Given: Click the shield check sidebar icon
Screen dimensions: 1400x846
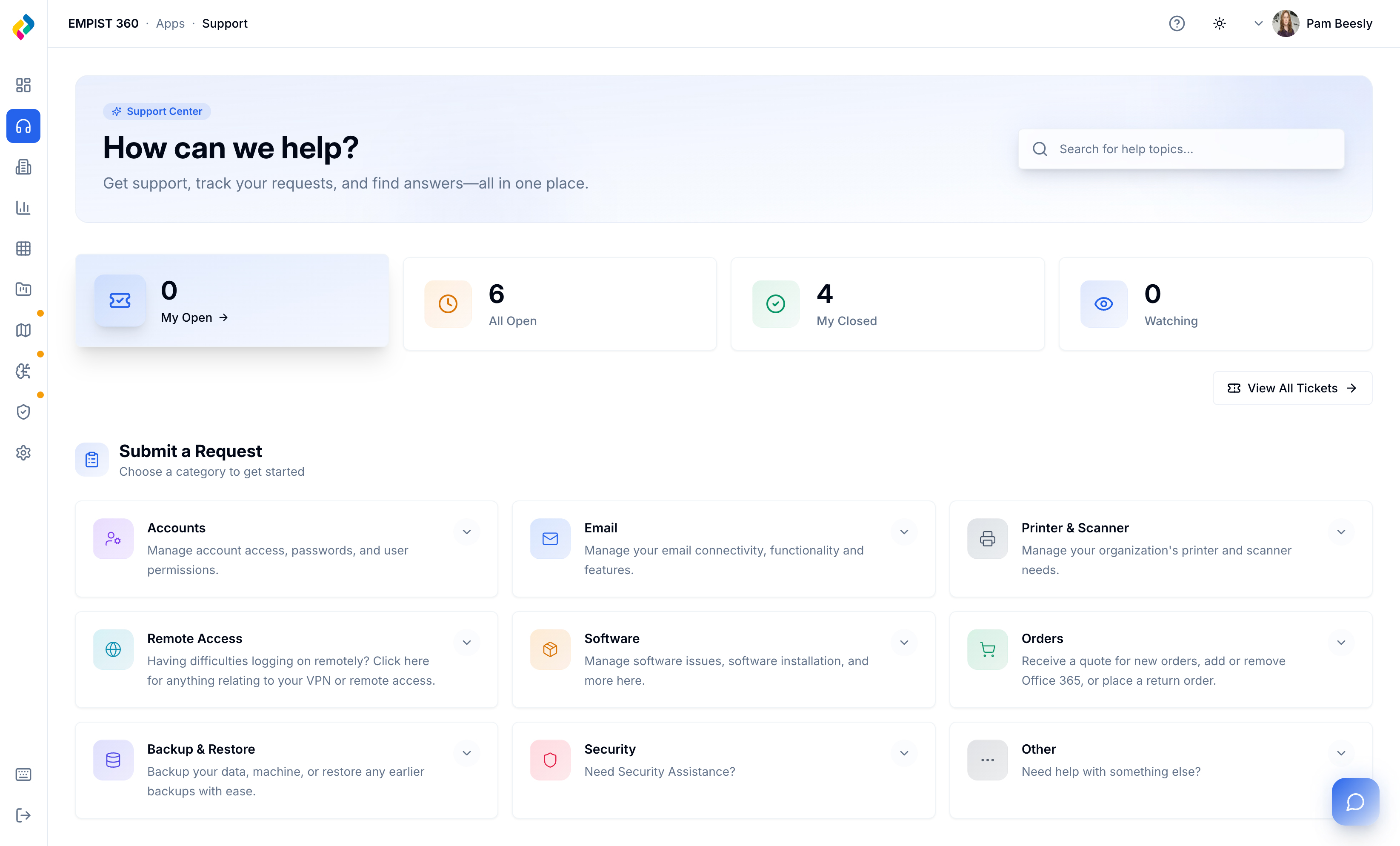Looking at the screenshot, I should (x=23, y=412).
